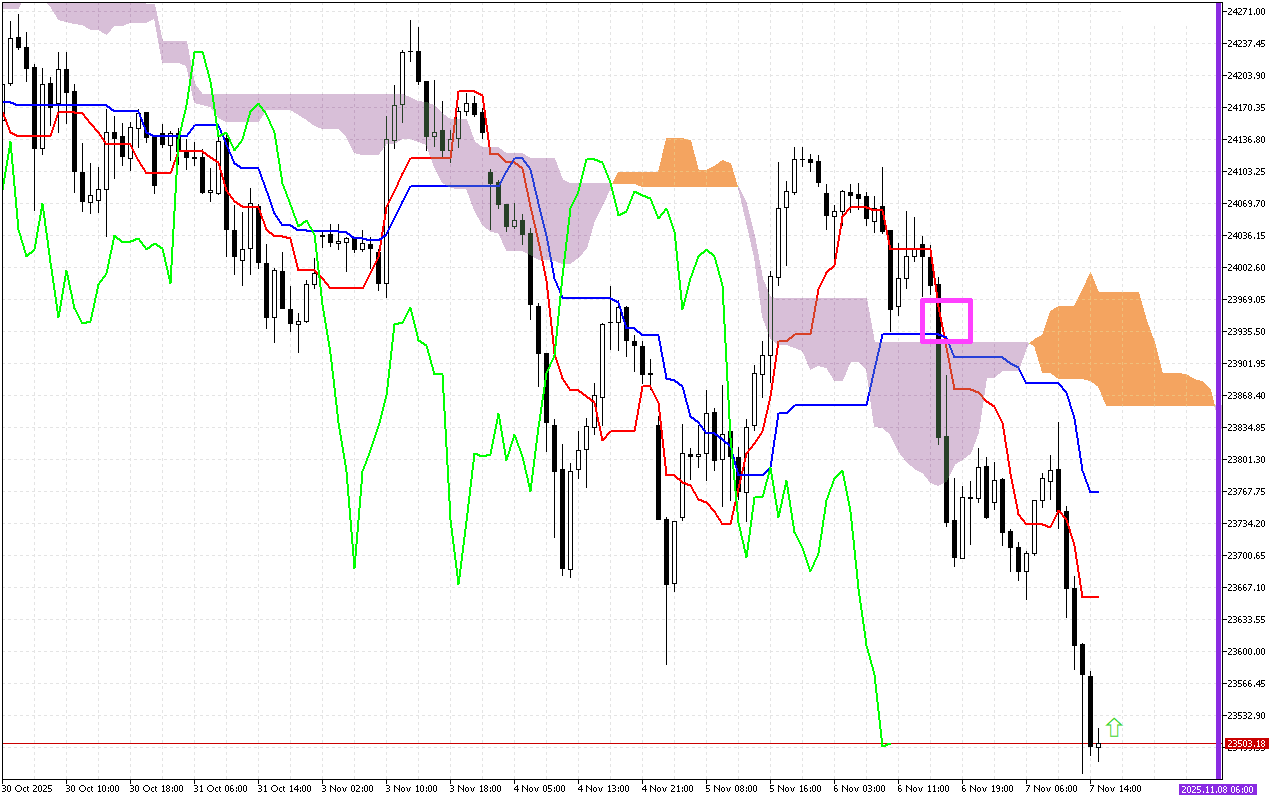Click the 24271.00 price axis label
Screen dimensions: 1280x800
click(x=1246, y=12)
